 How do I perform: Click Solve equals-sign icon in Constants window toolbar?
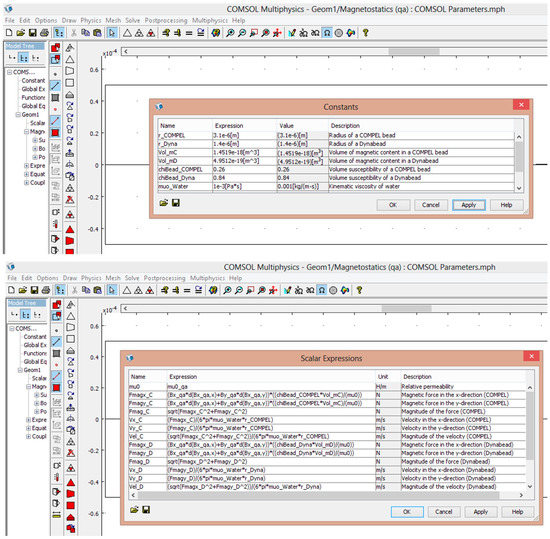coord(189,33)
